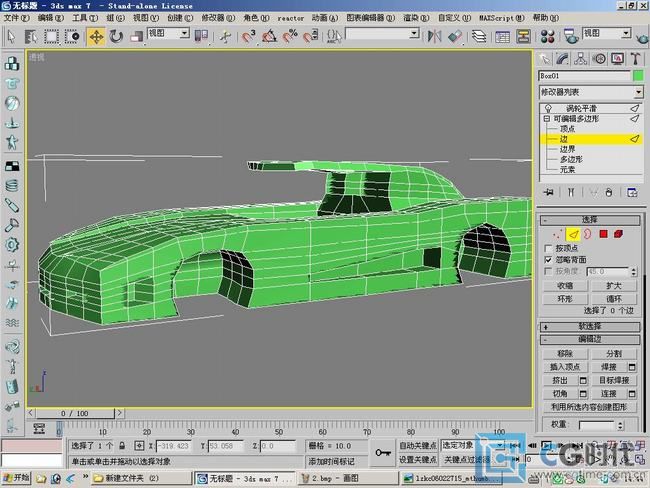The height and width of the screenshot is (488, 650).
Task: Switch to the Create panel tab
Action: tap(545, 59)
